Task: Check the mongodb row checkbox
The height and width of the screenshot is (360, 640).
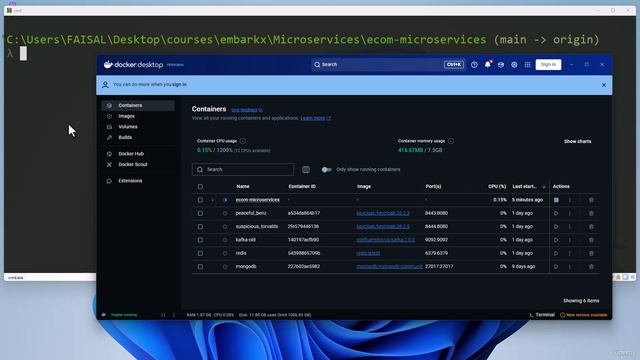Action: point(200,267)
